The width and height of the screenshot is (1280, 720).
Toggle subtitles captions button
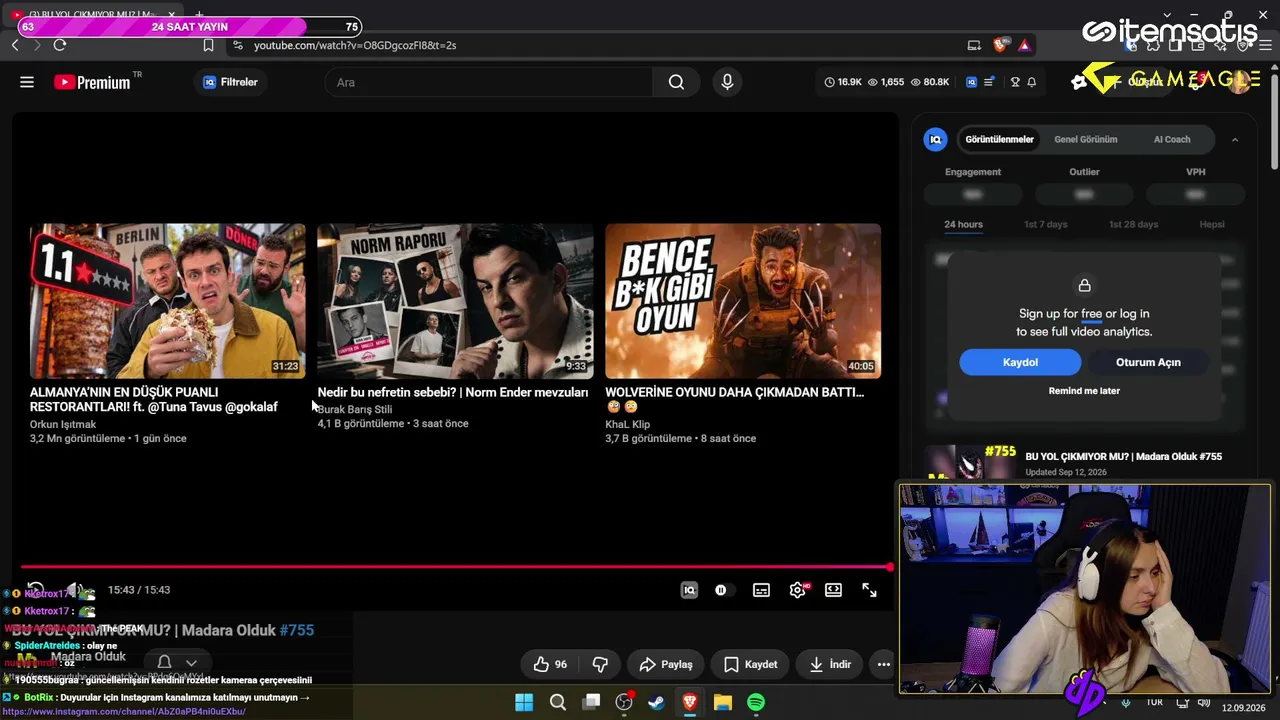pyautogui.click(x=761, y=590)
